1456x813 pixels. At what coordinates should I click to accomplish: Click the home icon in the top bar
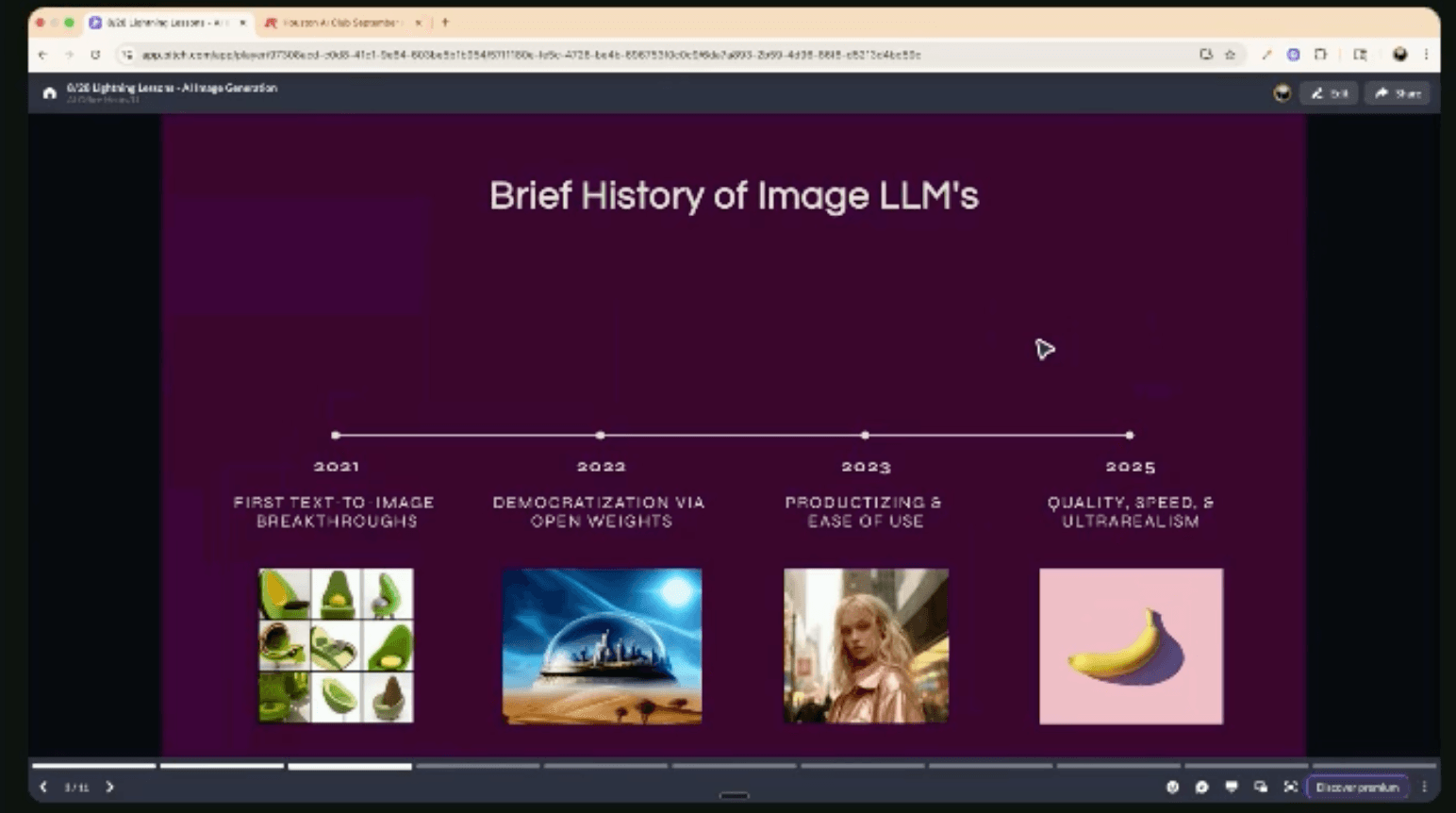tap(48, 92)
